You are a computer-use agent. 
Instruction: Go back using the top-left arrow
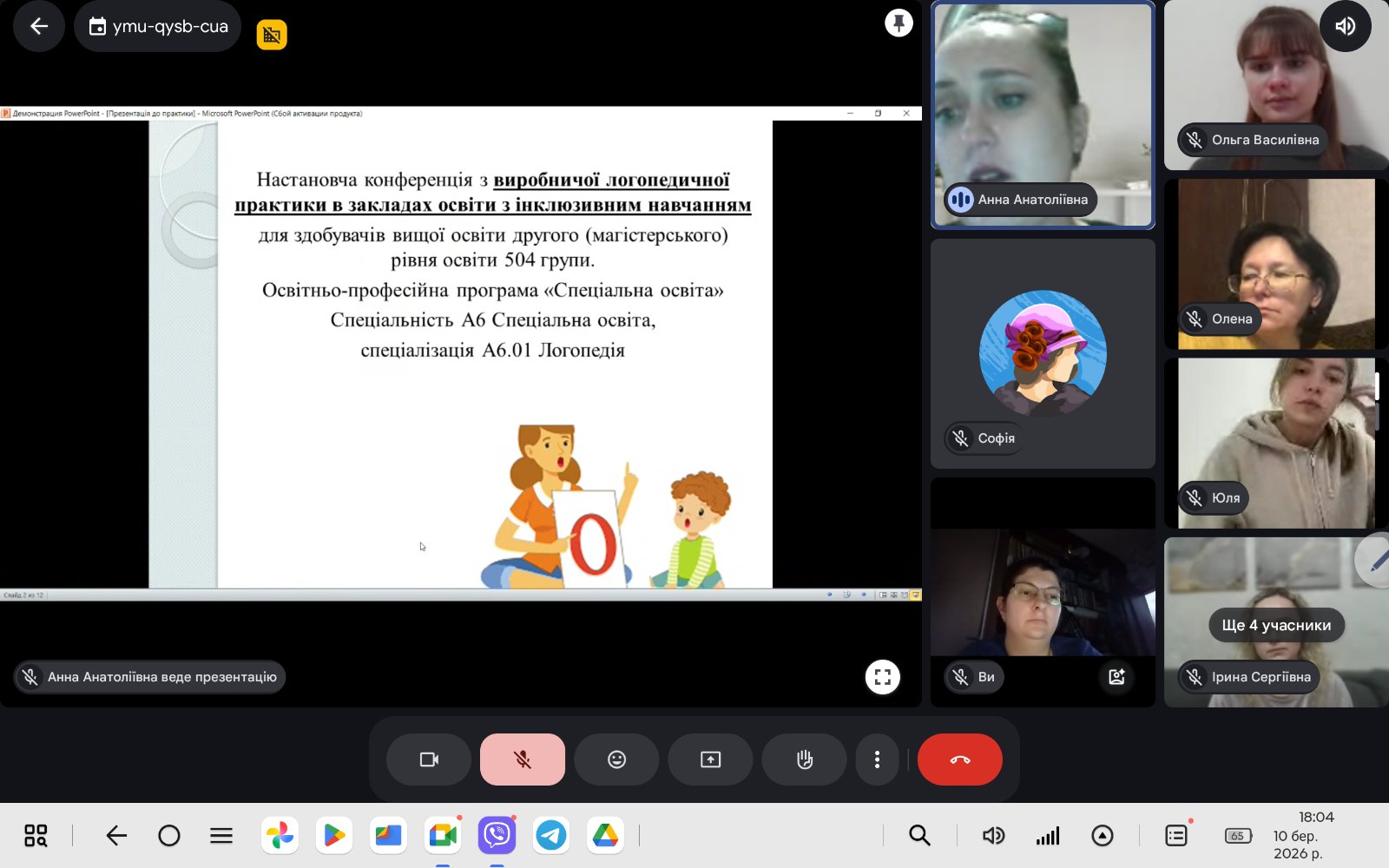(39, 26)
